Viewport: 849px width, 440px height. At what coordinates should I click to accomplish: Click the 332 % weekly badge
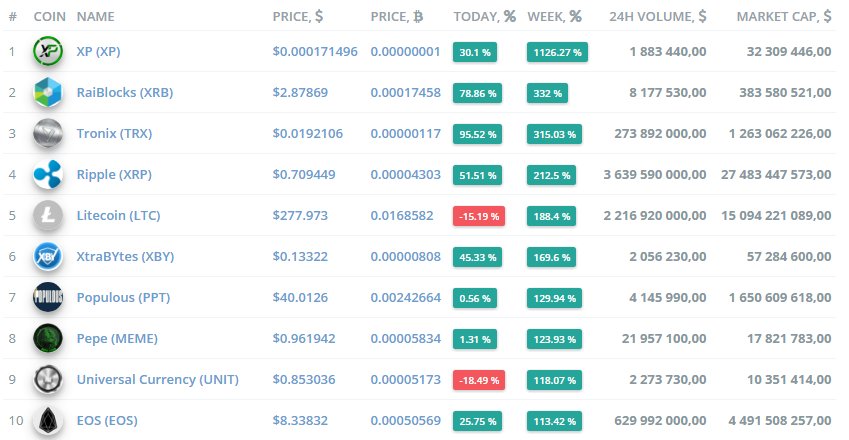(x=547, y=94)
